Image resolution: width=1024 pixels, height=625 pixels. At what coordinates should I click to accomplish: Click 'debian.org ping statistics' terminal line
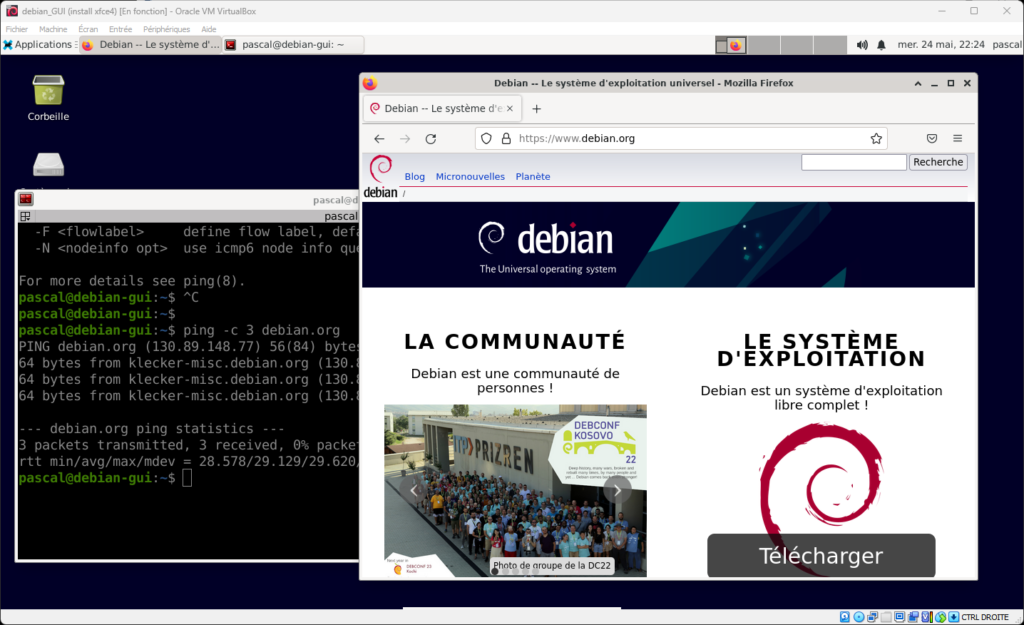[x=152, y=428]
